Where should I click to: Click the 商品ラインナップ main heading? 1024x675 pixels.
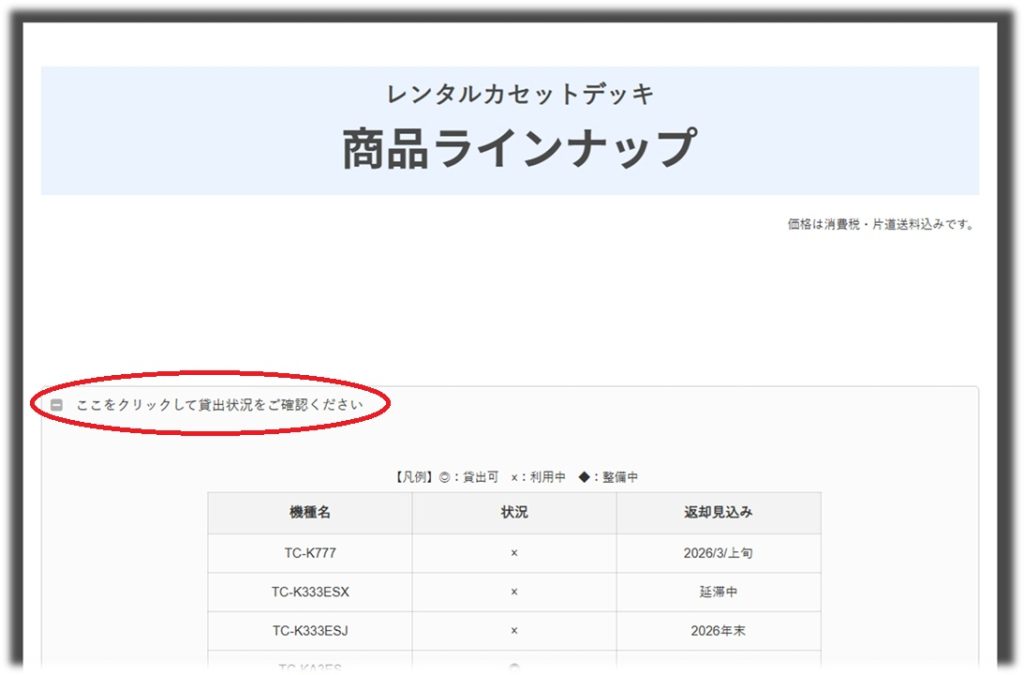pos(518,149)
